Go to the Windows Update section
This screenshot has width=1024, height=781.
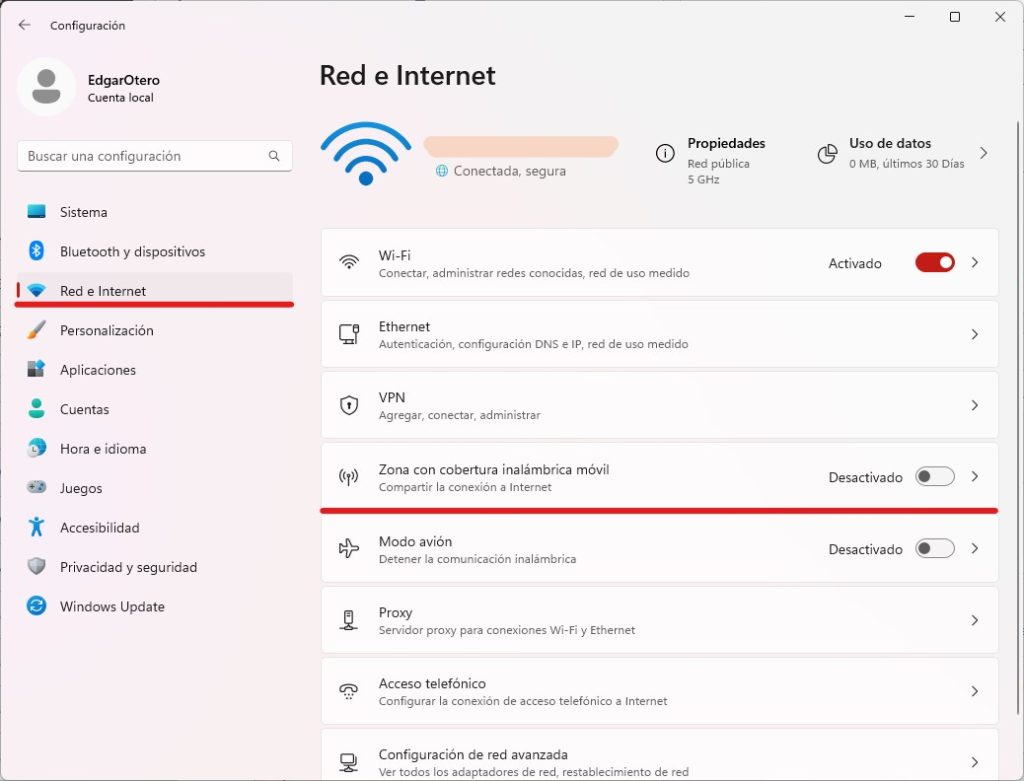155,606
